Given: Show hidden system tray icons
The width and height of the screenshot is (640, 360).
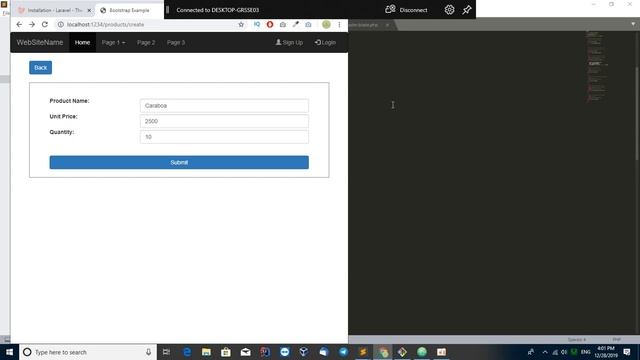Looking at the screenshot, I should click(545, 352).
